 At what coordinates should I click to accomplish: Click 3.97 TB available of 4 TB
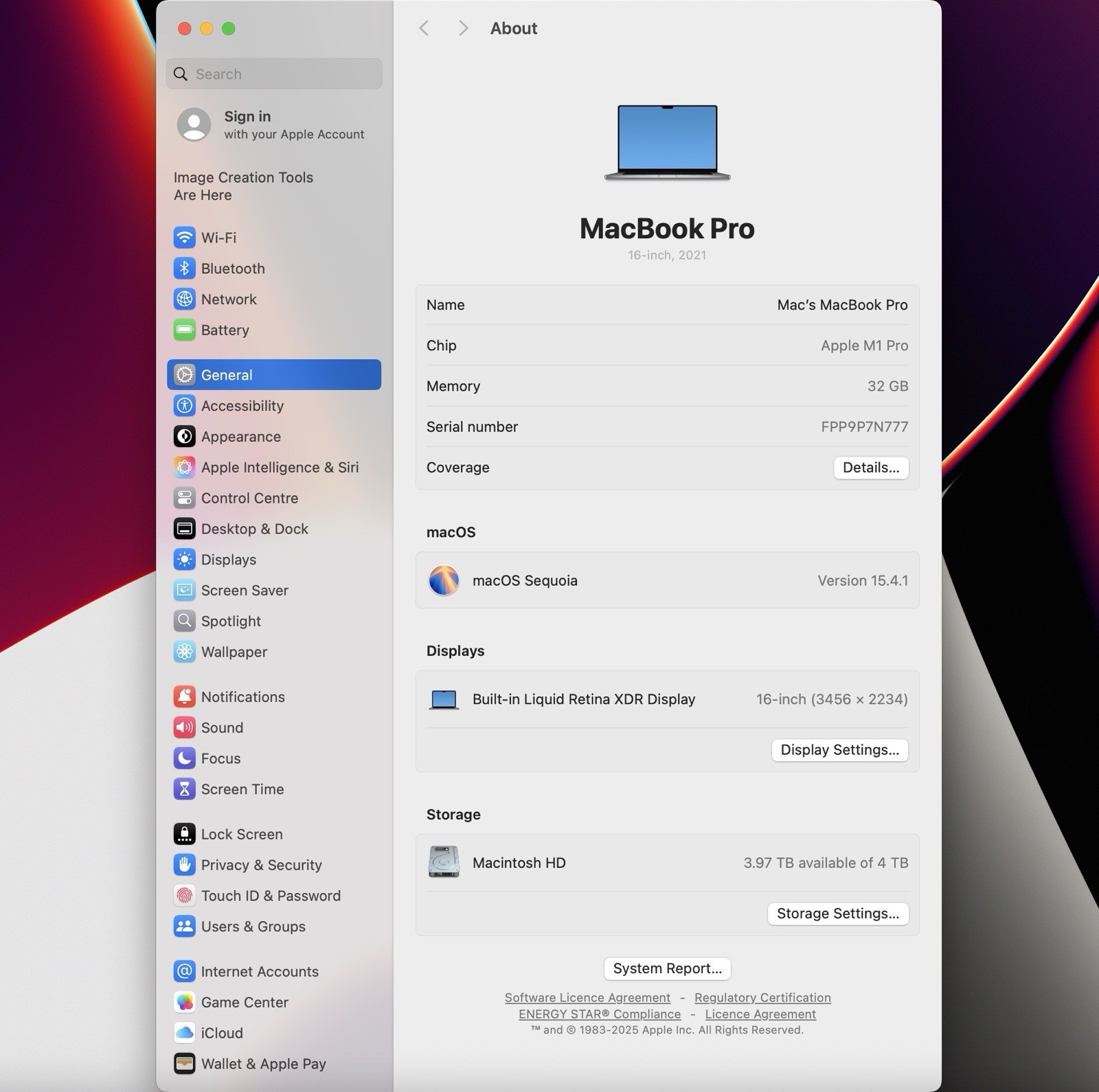(x=826, y=863)
